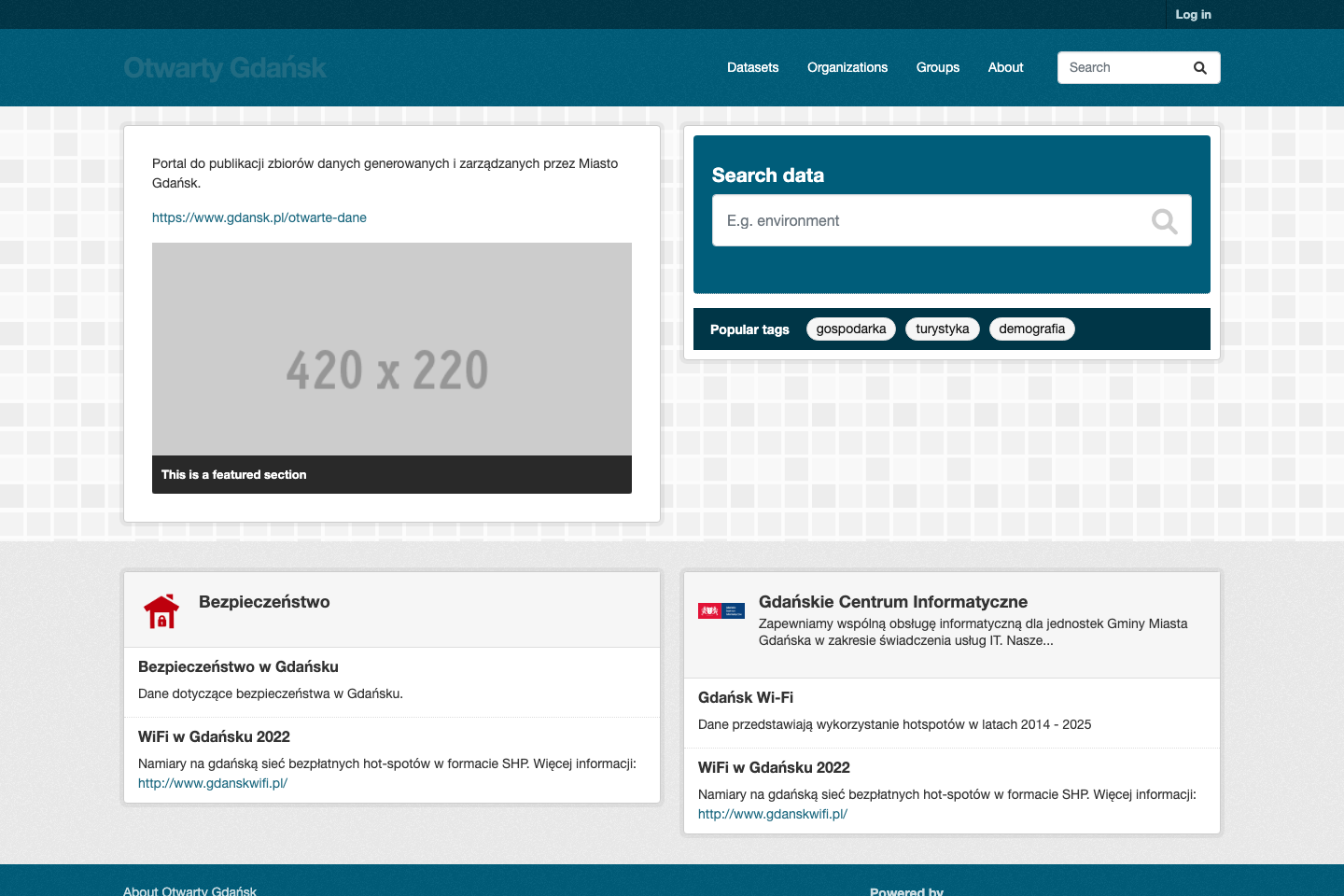Click the search magnifier icon in the header
This screenshot has width=1344, height=896.
1199,67
